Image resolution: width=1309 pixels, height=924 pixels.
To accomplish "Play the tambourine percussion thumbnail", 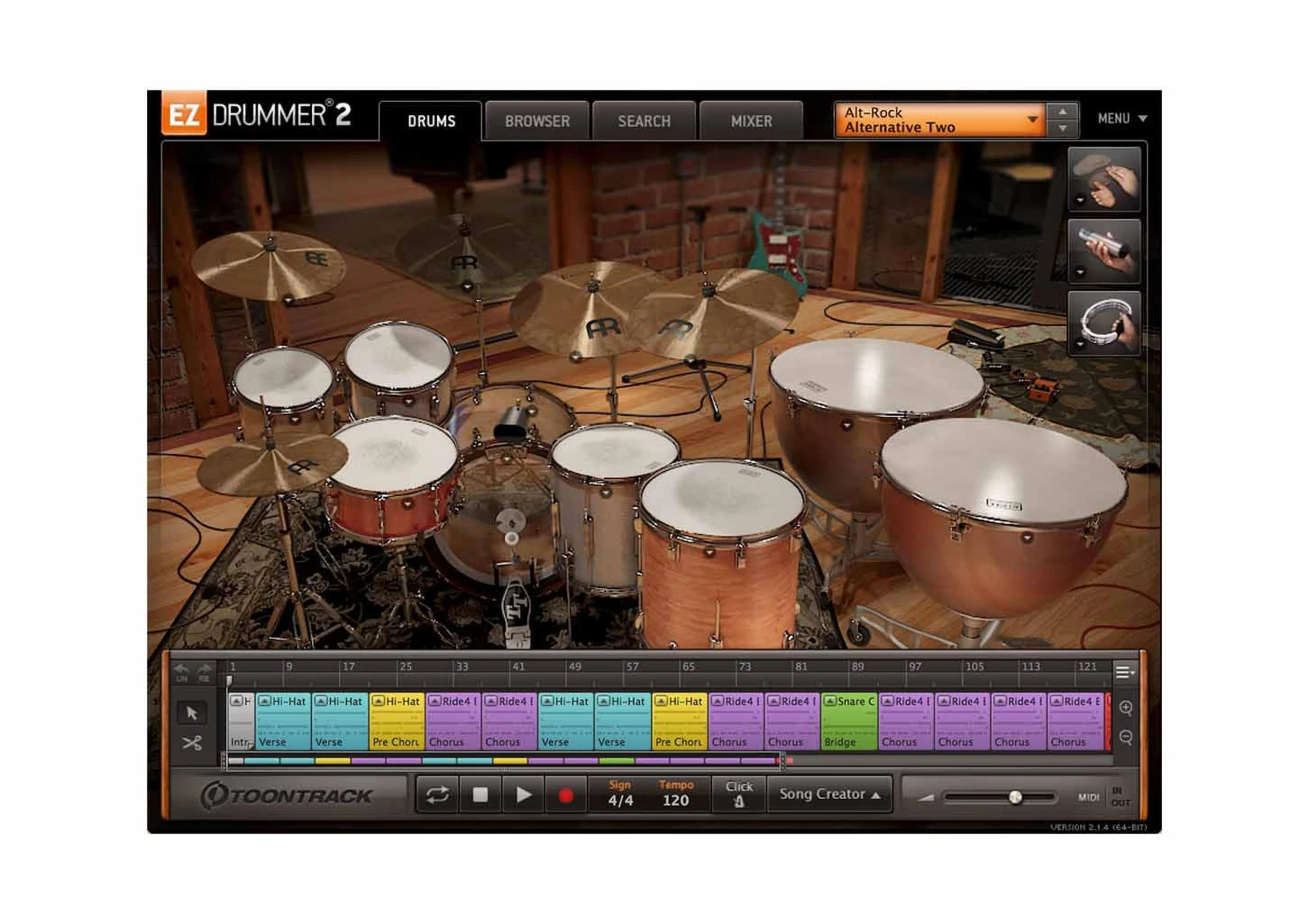I will tap(1104, 323).
